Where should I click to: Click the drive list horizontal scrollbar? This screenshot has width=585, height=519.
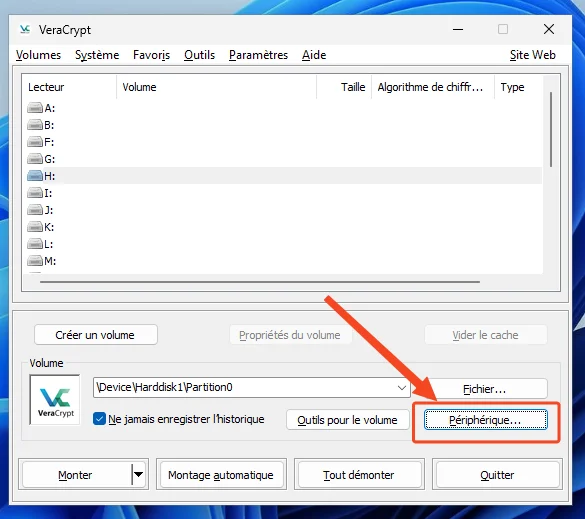260,282
